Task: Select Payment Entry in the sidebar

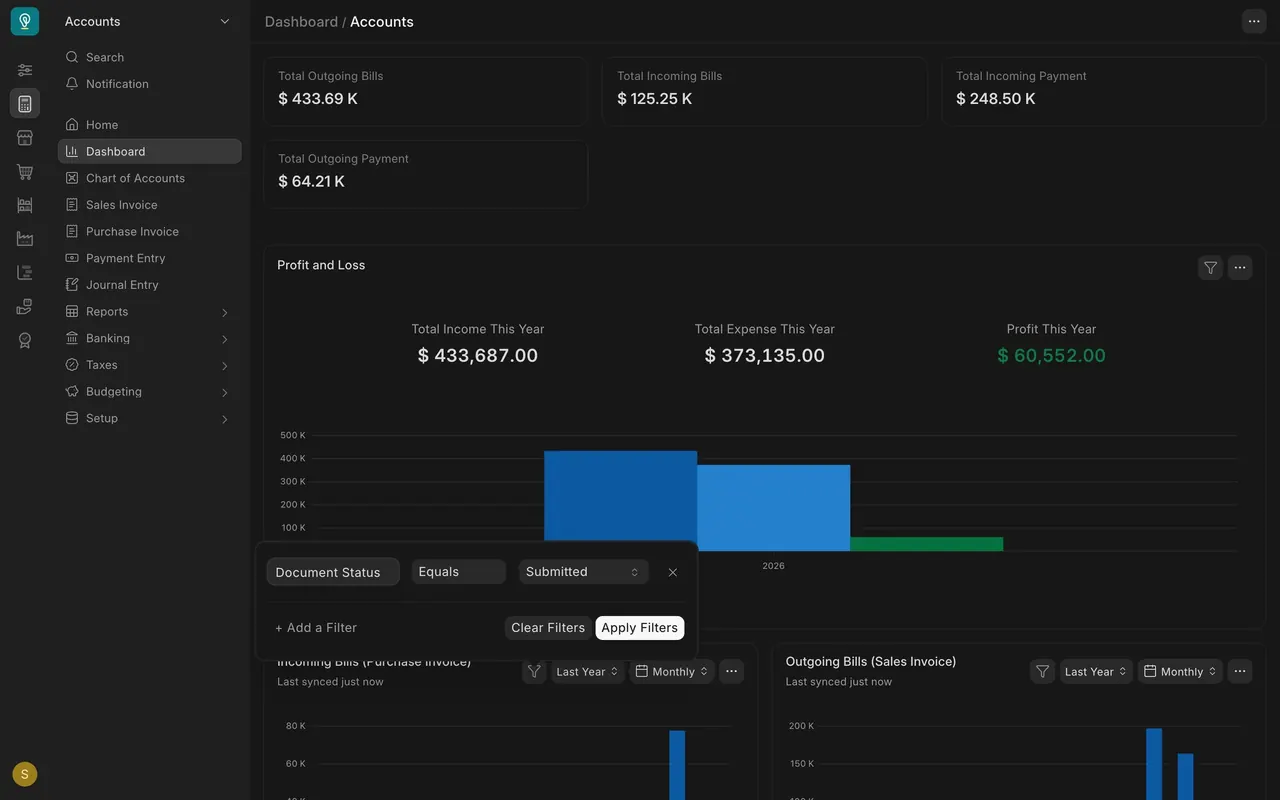Action: [x=149, y=258]
